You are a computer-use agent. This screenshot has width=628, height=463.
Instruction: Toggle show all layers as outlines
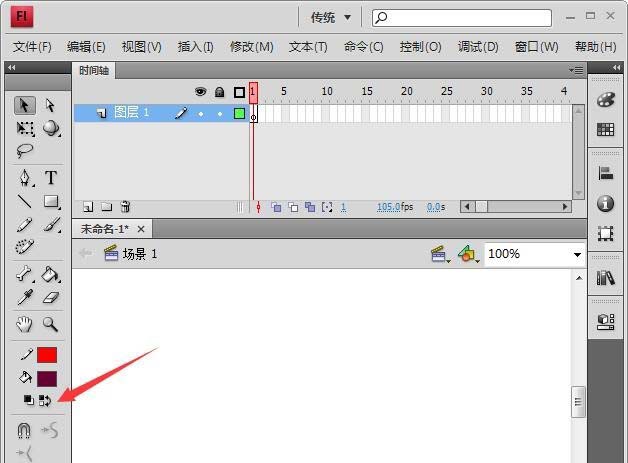(x=239, y=93)
